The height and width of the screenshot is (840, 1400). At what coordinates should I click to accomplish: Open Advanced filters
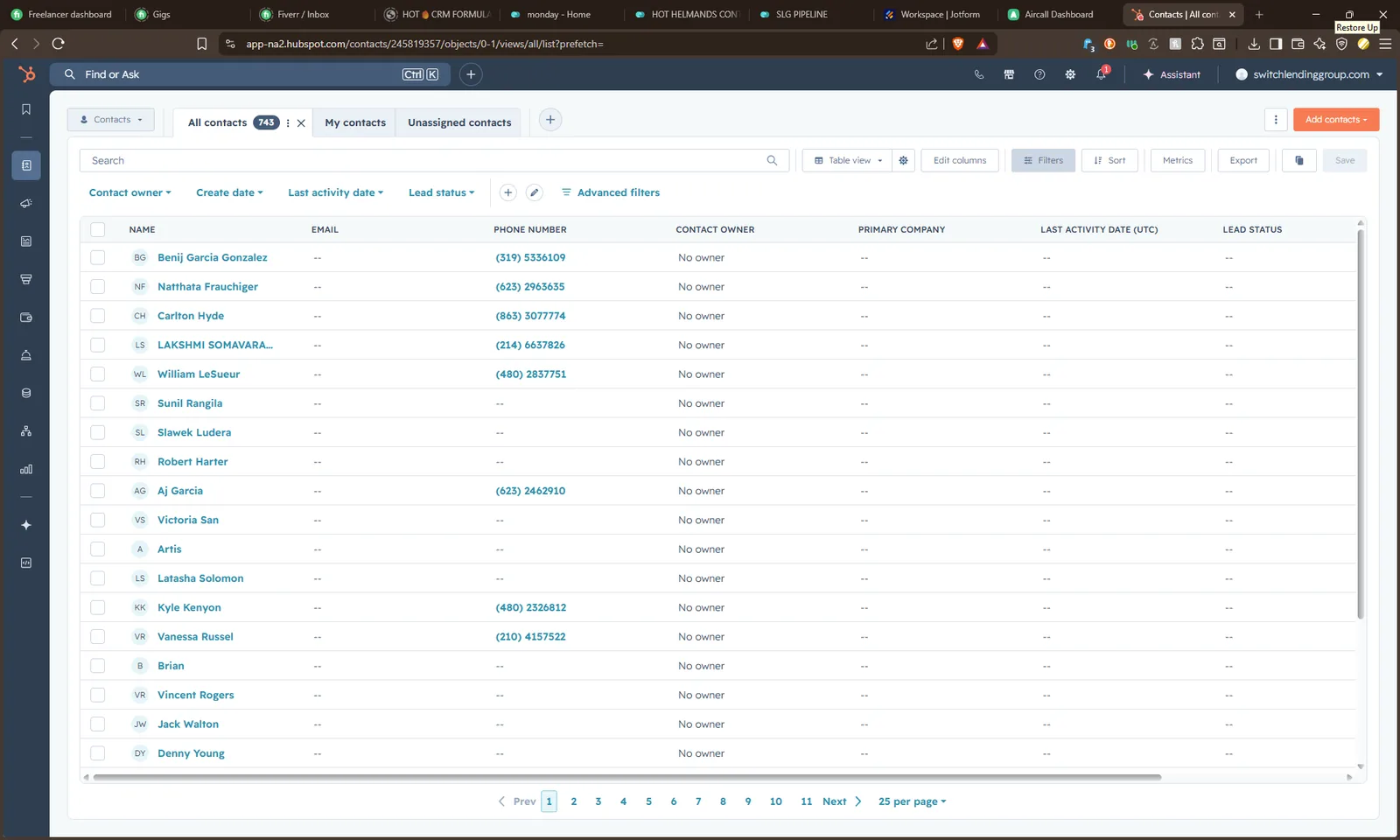611,192
